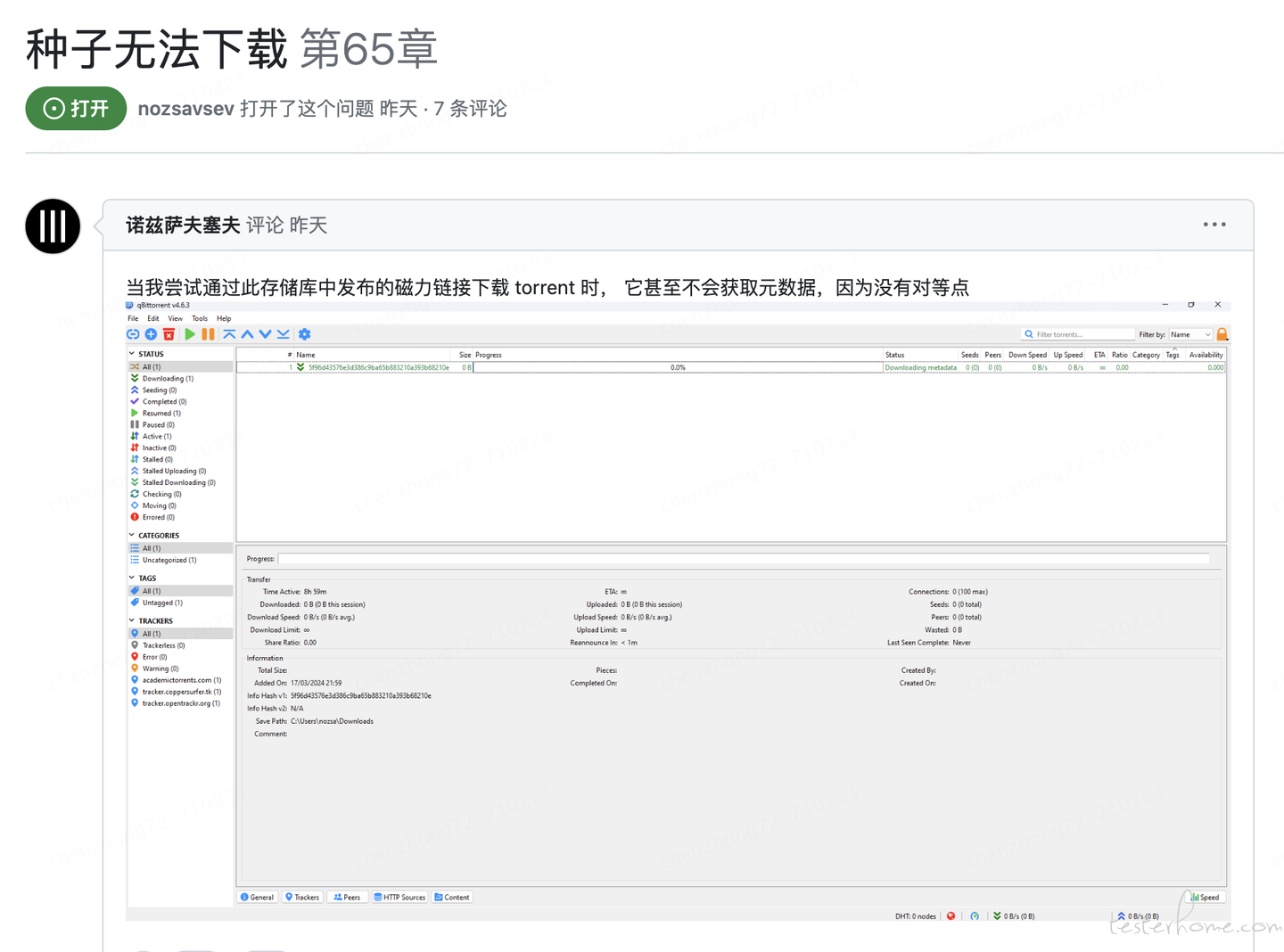The image size is (1284, 952).
Task: Click the green 打开 status button
Action: pyautogui.click(x=76, y=109)
